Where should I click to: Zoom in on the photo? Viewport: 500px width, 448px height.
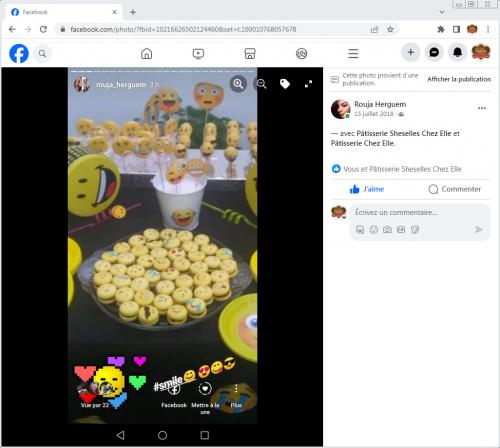coord(238,84)
